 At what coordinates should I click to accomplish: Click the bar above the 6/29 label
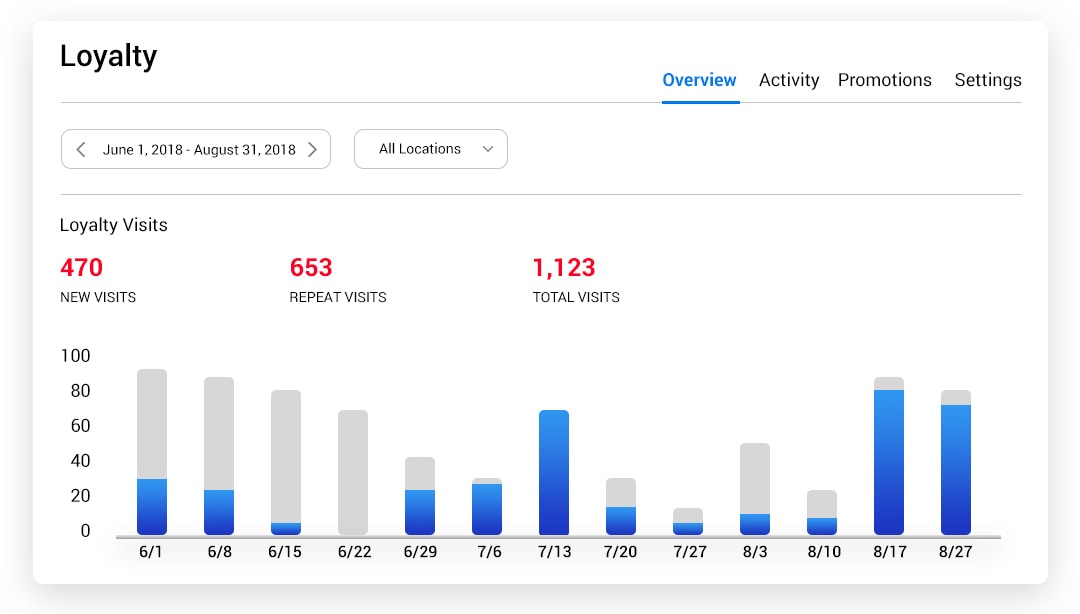[x=420, y=496]
